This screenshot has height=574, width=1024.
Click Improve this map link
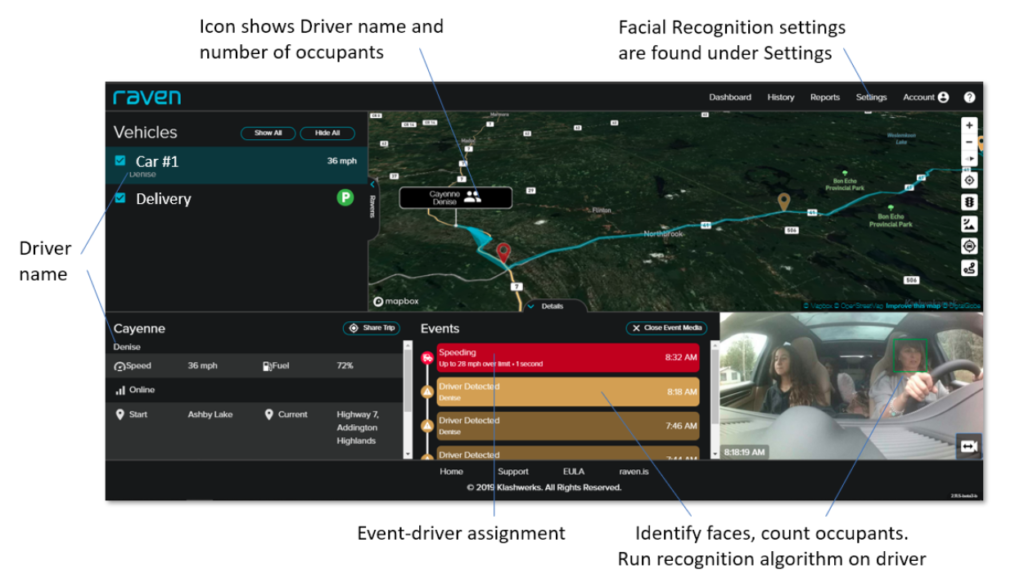(914, 306)
